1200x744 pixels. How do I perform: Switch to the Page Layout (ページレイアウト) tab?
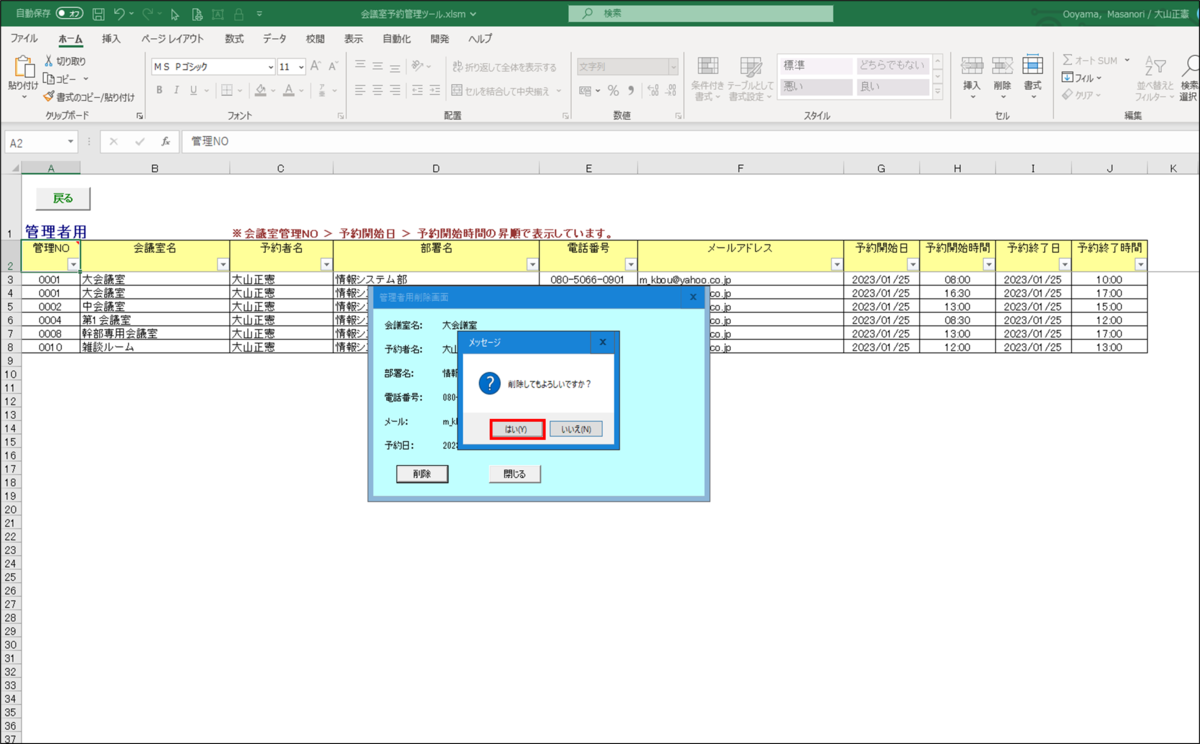point(172,39)
